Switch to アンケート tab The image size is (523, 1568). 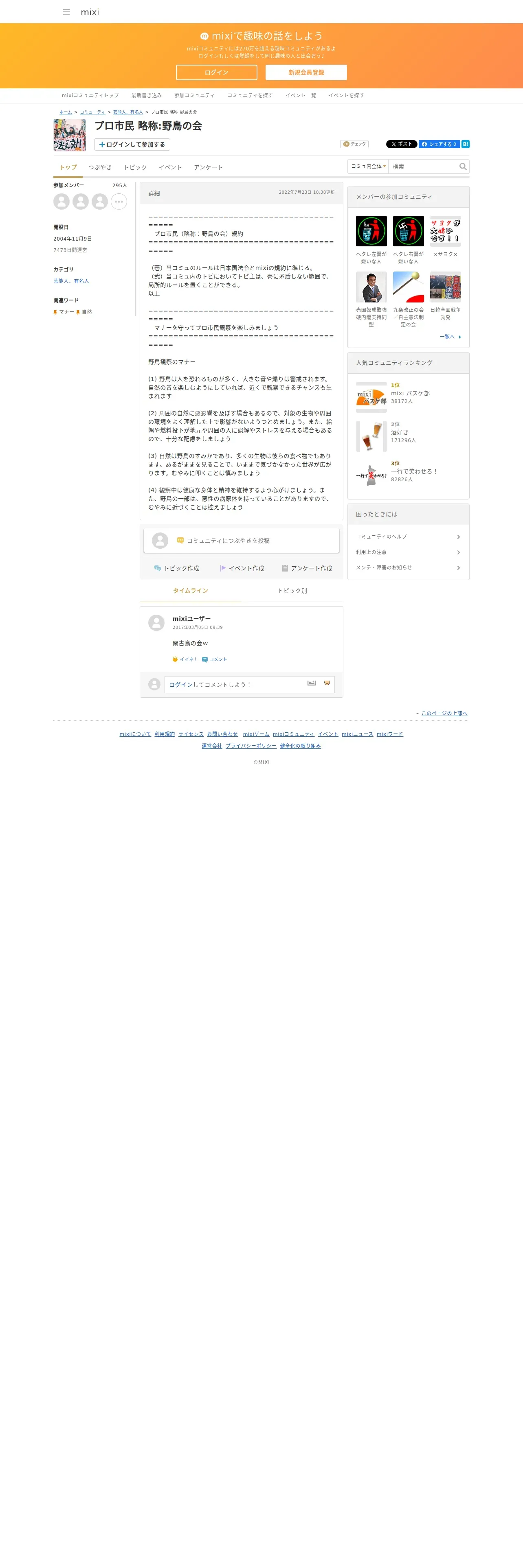(x=208, y=167)
